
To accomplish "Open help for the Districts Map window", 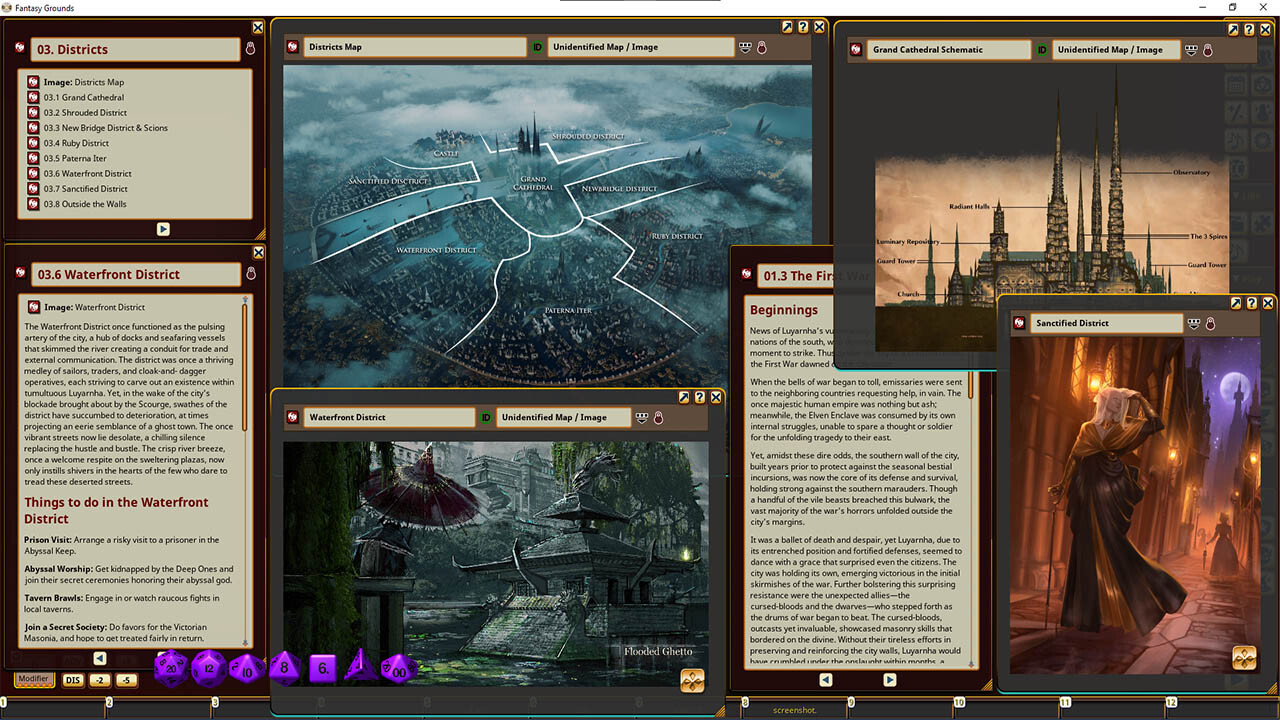I will 802,27.
